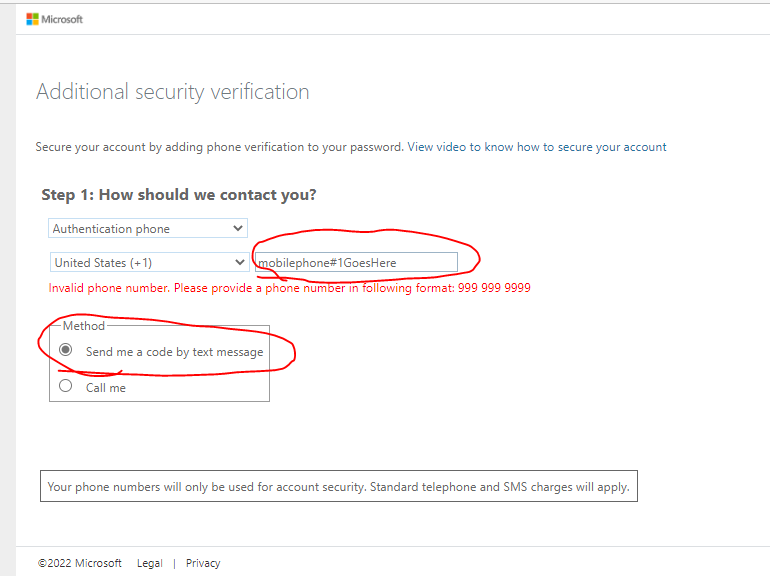Click the Microsoft wordmark in the header
This screenshot has width=770, height=576.
[62, 20]
